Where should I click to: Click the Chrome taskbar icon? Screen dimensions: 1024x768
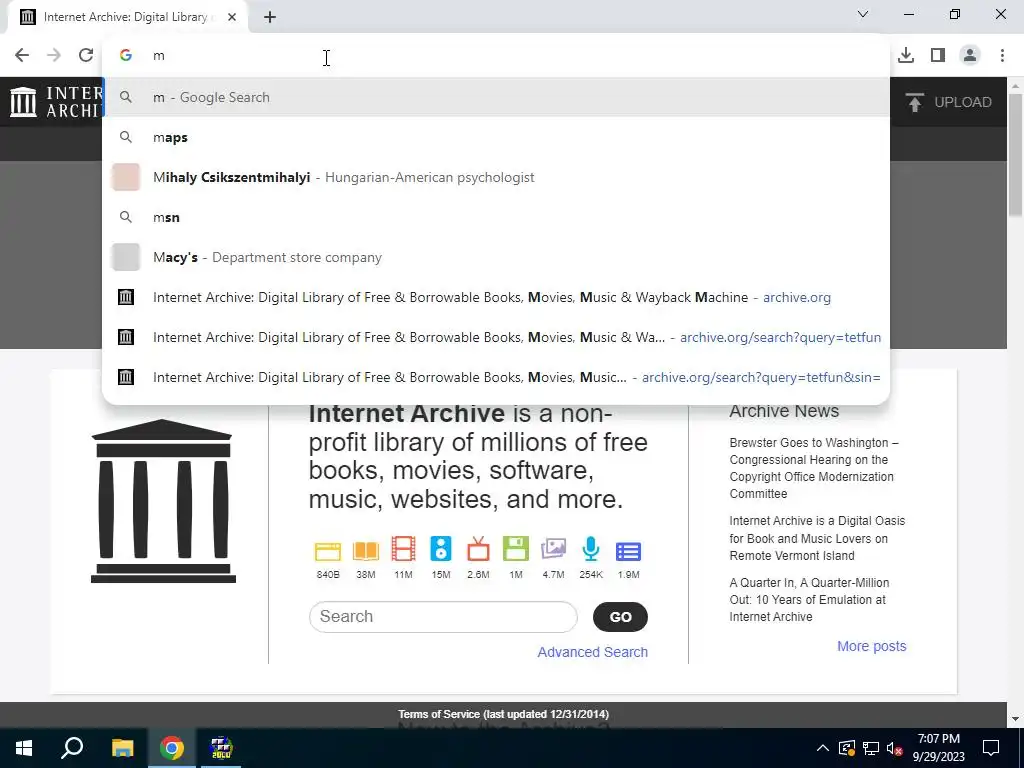172,748
